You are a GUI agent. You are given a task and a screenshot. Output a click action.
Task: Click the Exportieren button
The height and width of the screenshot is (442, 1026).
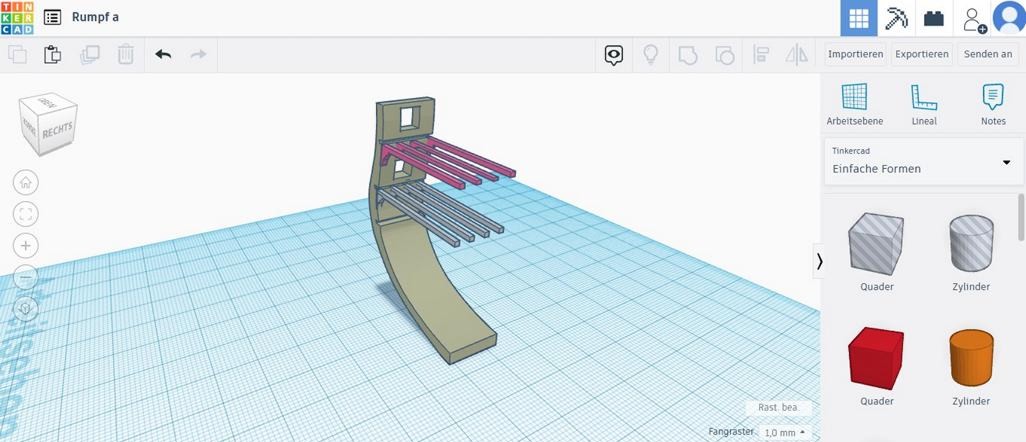click(921, 54)
